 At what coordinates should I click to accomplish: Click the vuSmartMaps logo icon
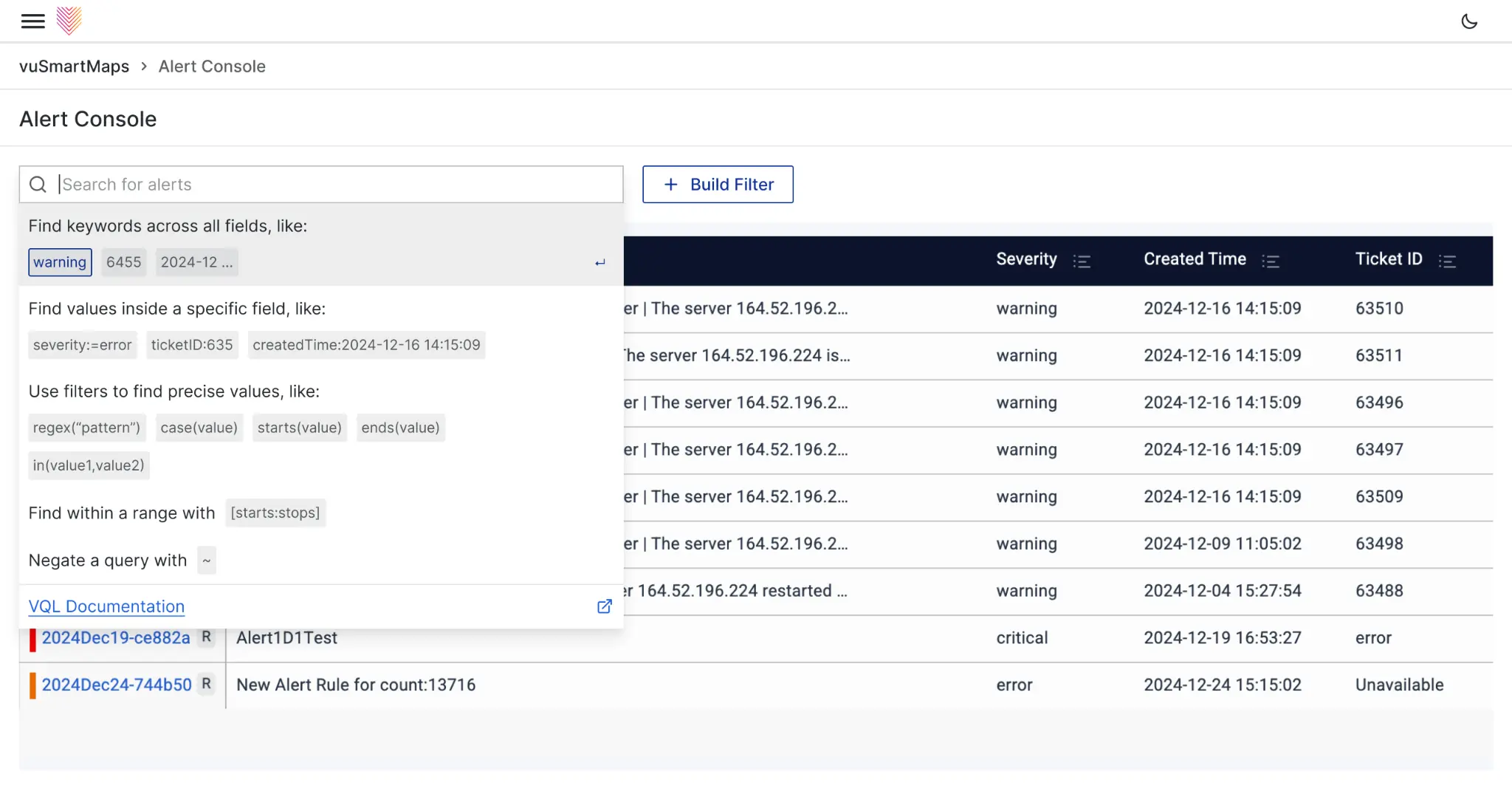(69, 21)
